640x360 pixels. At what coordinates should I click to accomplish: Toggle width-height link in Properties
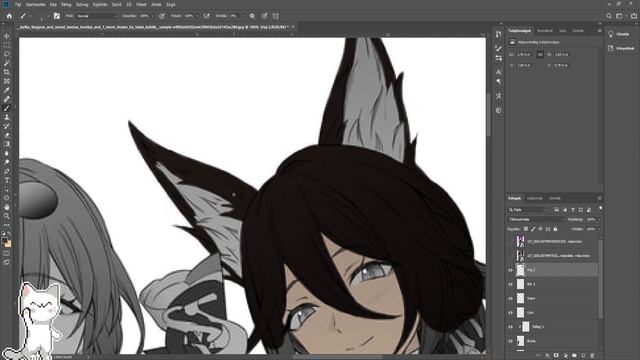540,54
